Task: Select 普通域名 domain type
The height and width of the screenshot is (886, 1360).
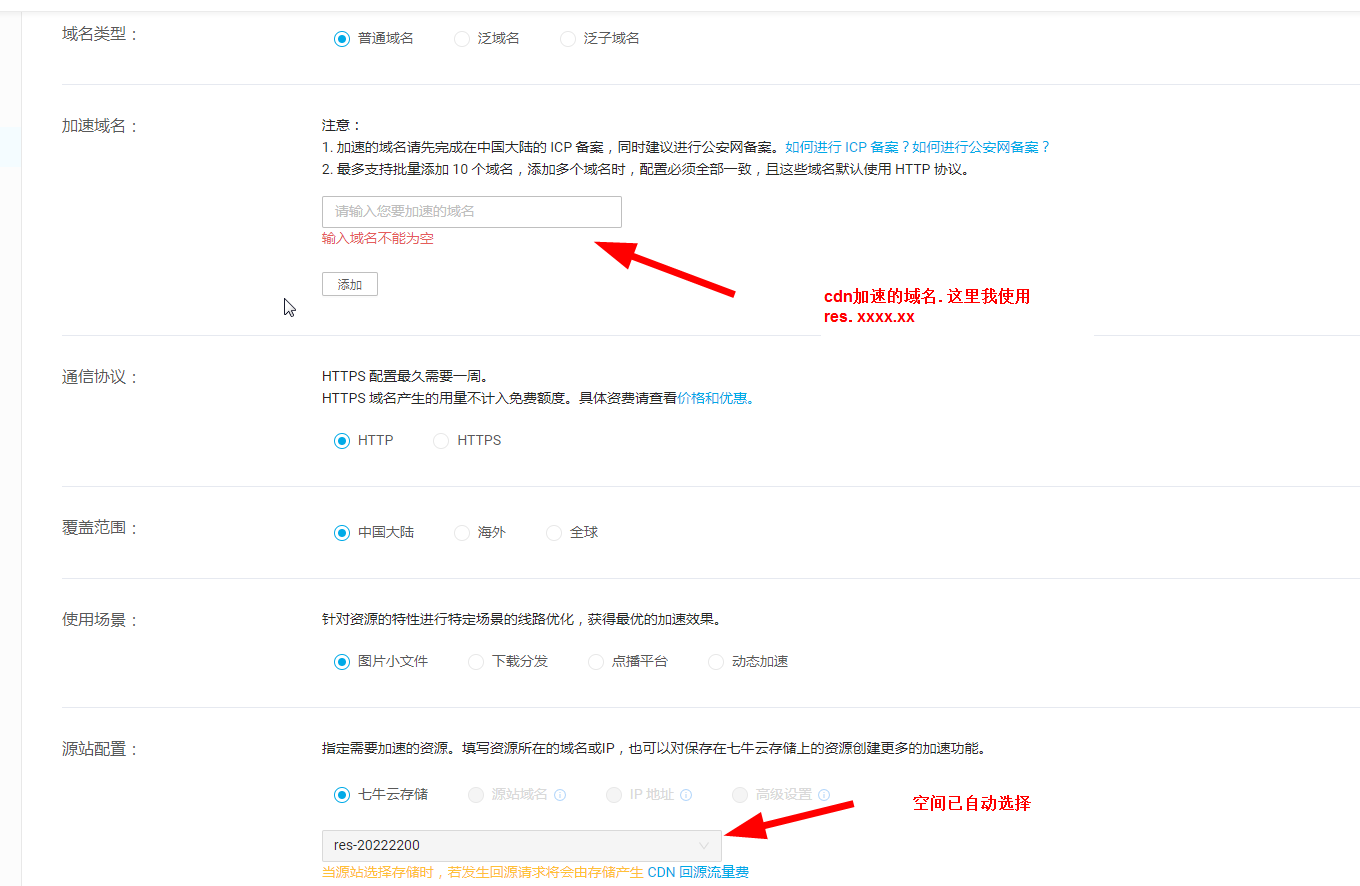Action: 342,39
